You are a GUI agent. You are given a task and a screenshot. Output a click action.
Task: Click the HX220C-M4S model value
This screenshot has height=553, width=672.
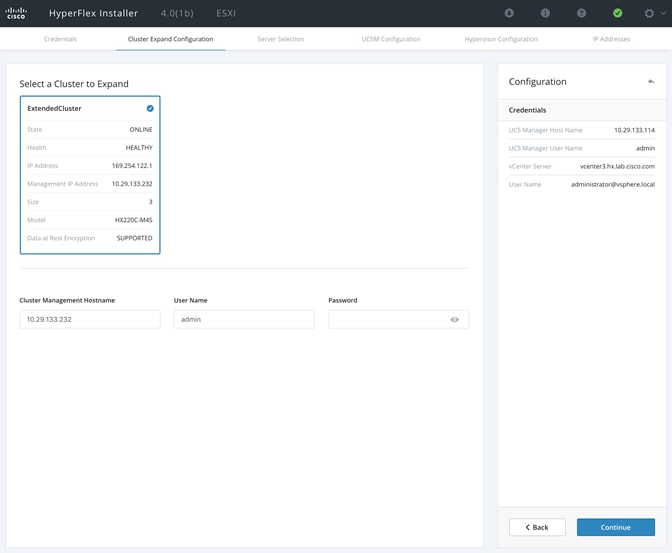coord(134,220)
